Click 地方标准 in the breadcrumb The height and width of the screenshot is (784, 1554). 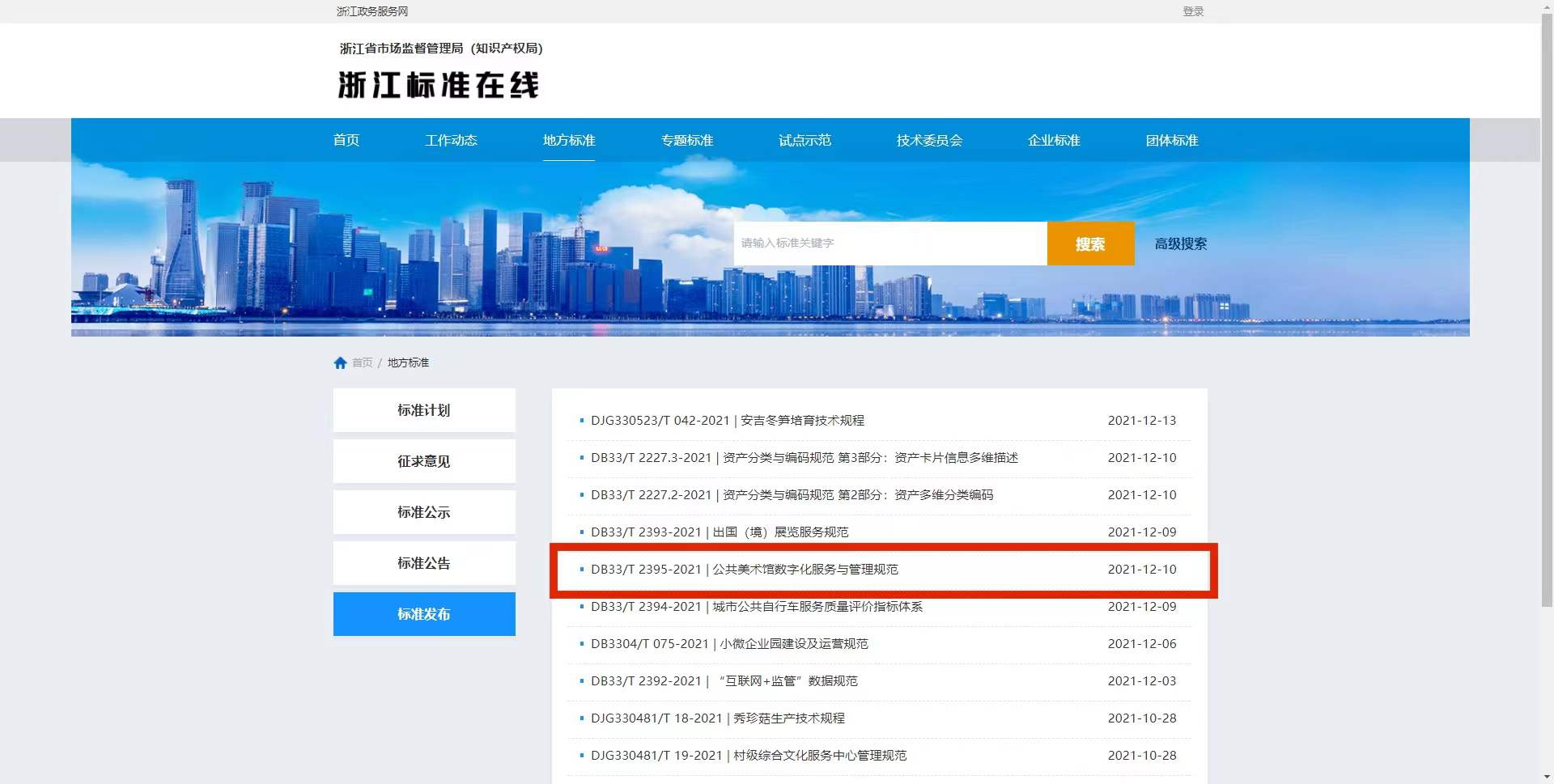pos(408,362)
